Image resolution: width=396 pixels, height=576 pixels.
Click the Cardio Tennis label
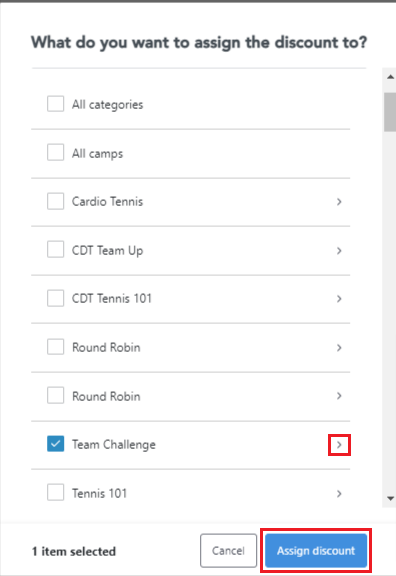(107, 201)
